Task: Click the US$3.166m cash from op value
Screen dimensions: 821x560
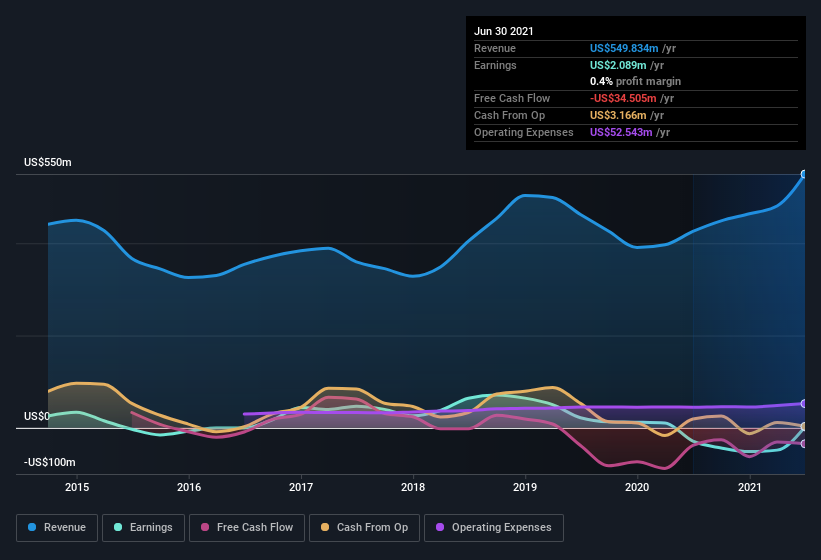Action: [618, 115]
